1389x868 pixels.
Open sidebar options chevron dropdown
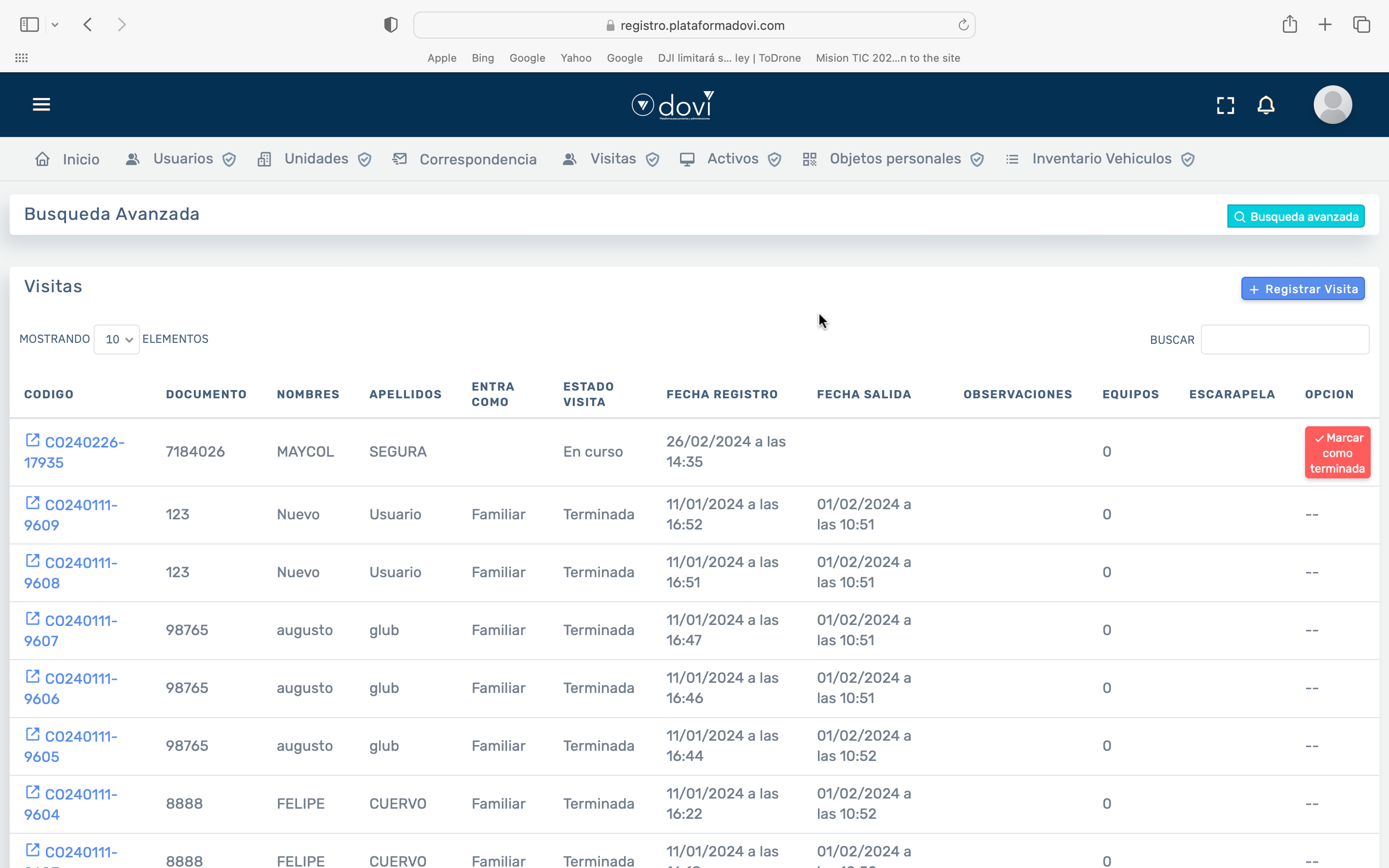click(x=55, y=25)
